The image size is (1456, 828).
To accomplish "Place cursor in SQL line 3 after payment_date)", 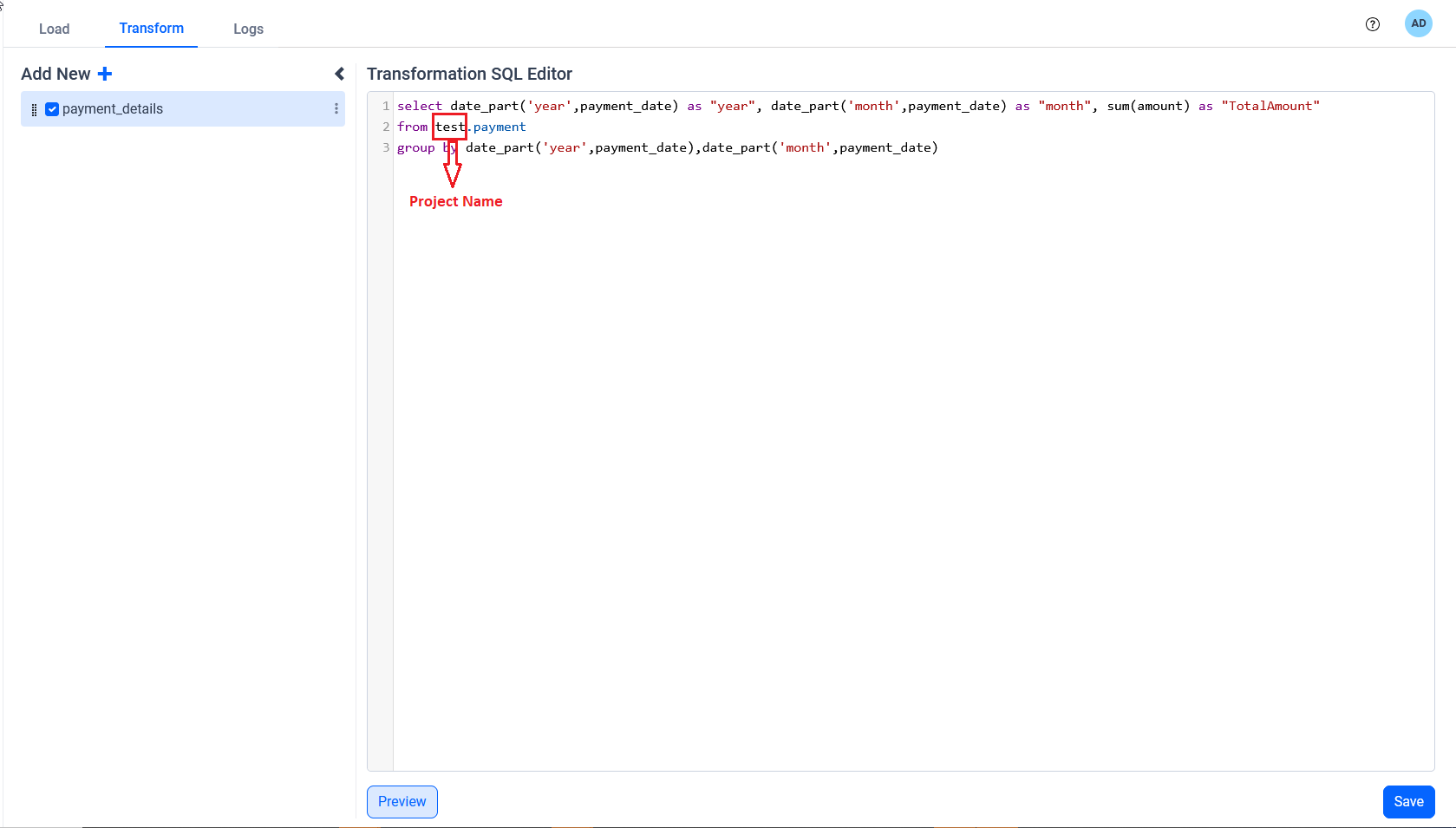I will coord(940,147).
